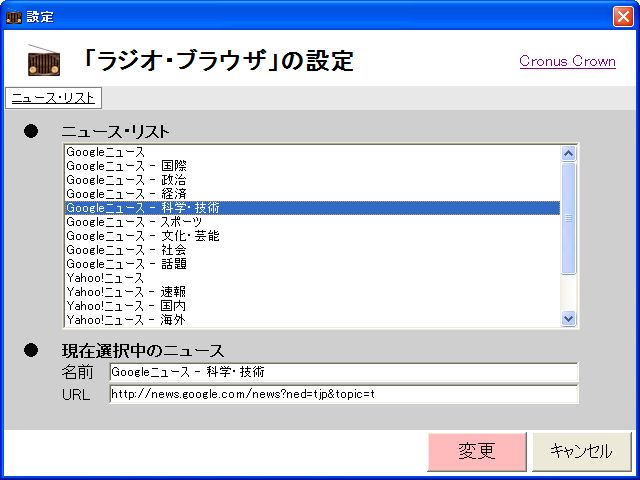This screenshot has width=640, height=480.
Task: Select Yahoo!ニュース - 速報 row
Action: (x=312, y=291)
